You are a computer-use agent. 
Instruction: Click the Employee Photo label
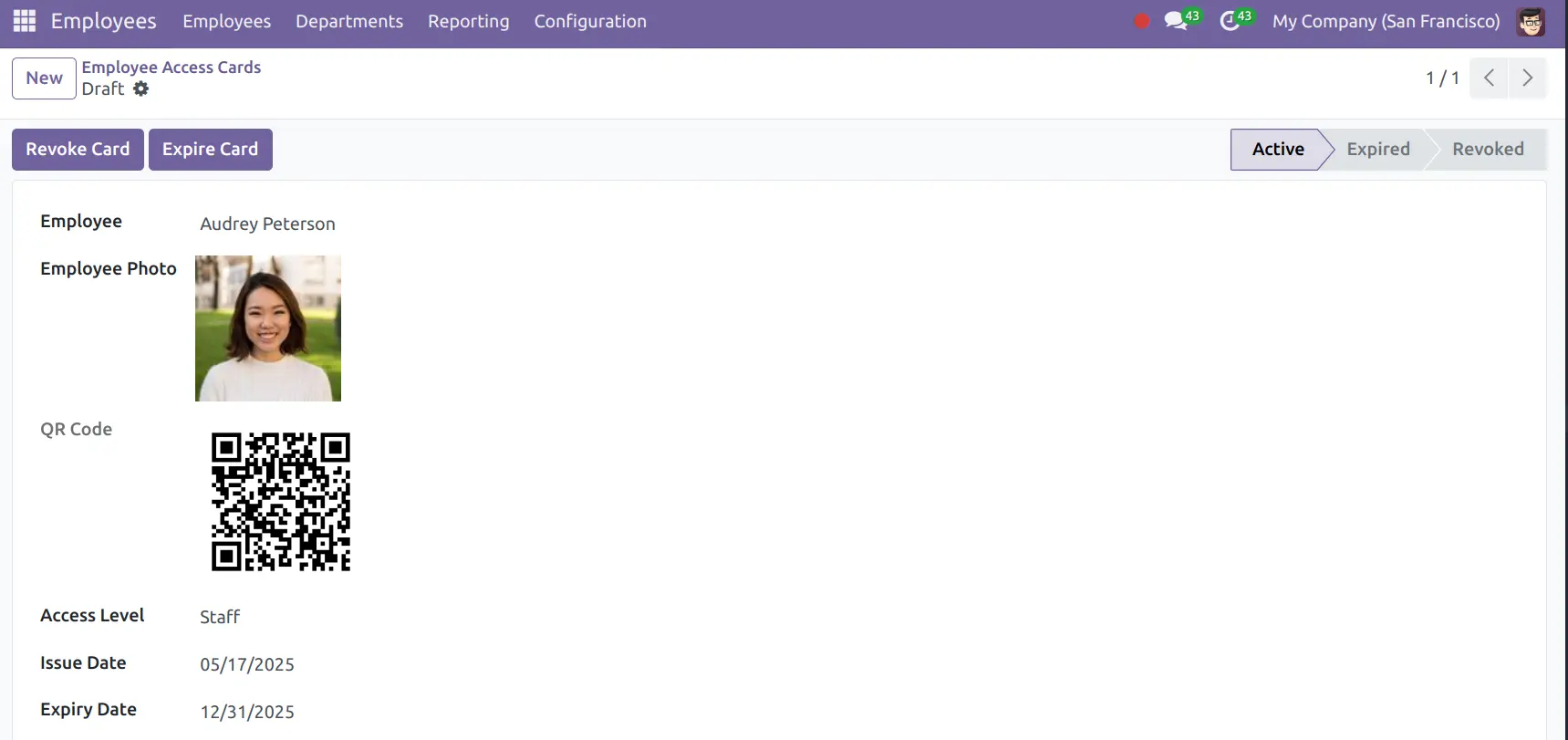[109, 269]
